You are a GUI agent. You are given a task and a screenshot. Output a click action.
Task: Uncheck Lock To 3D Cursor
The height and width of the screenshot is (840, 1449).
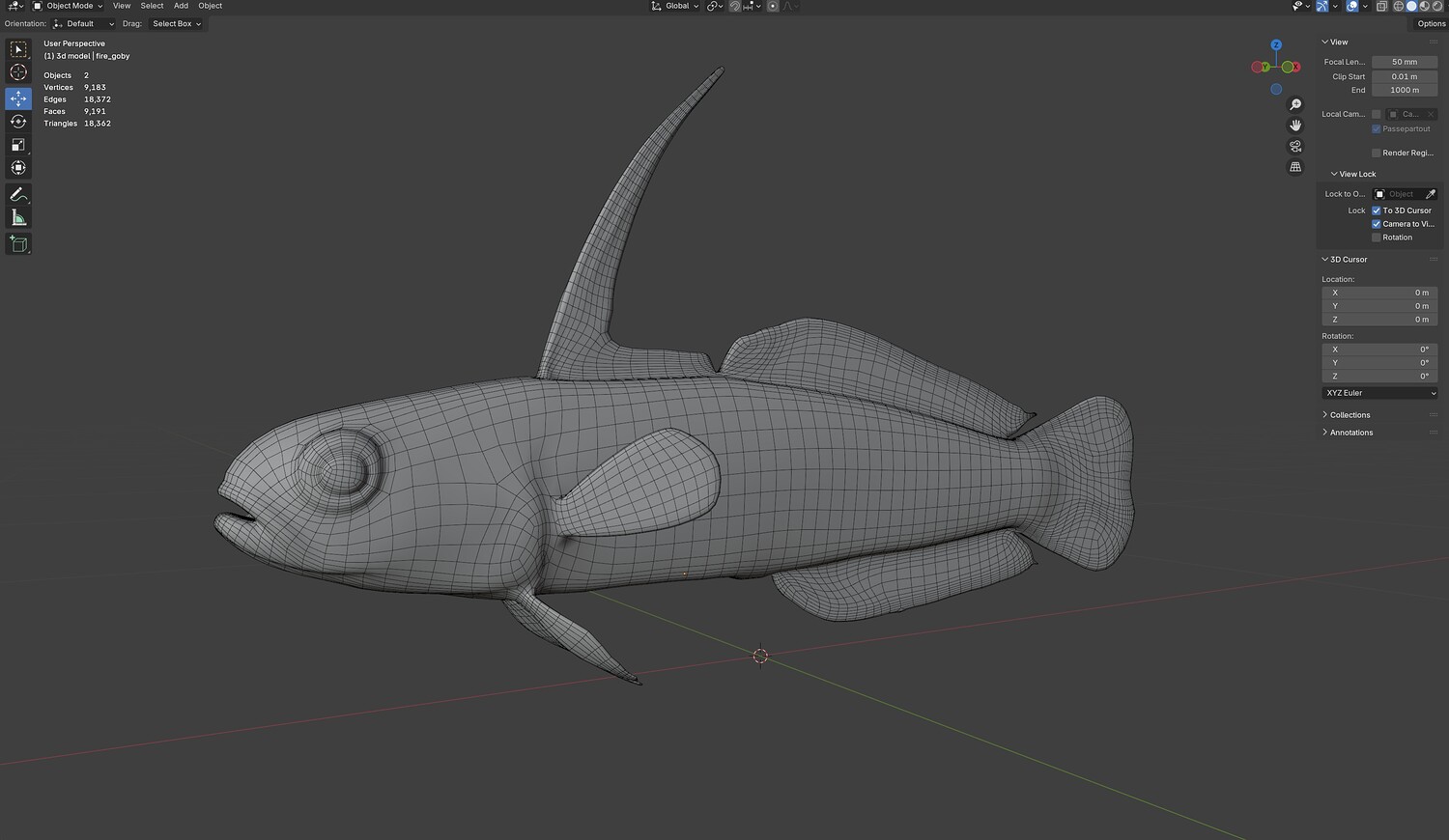click(1377, 210)
